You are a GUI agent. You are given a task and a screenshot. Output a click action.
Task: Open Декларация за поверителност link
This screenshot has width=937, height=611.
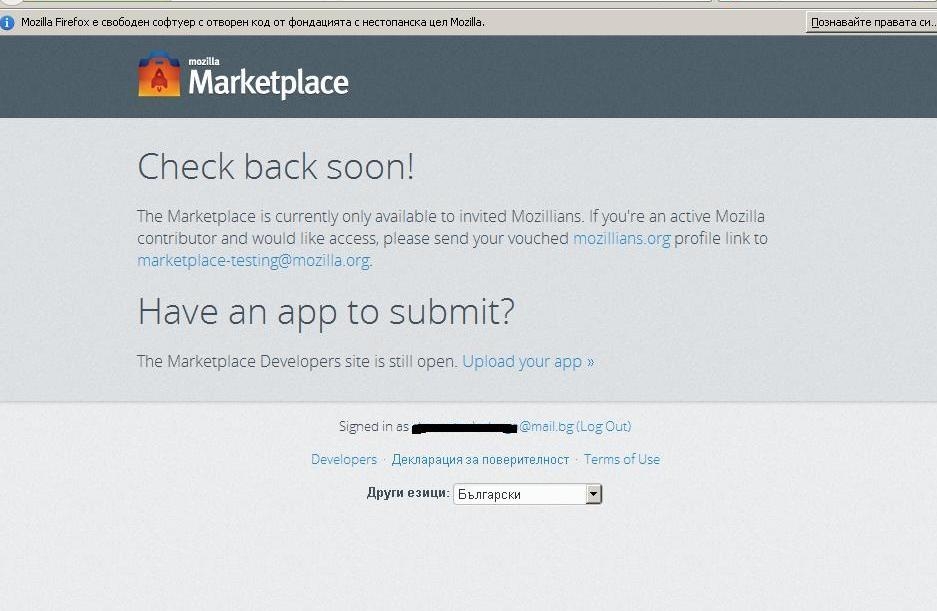point(480,460)
